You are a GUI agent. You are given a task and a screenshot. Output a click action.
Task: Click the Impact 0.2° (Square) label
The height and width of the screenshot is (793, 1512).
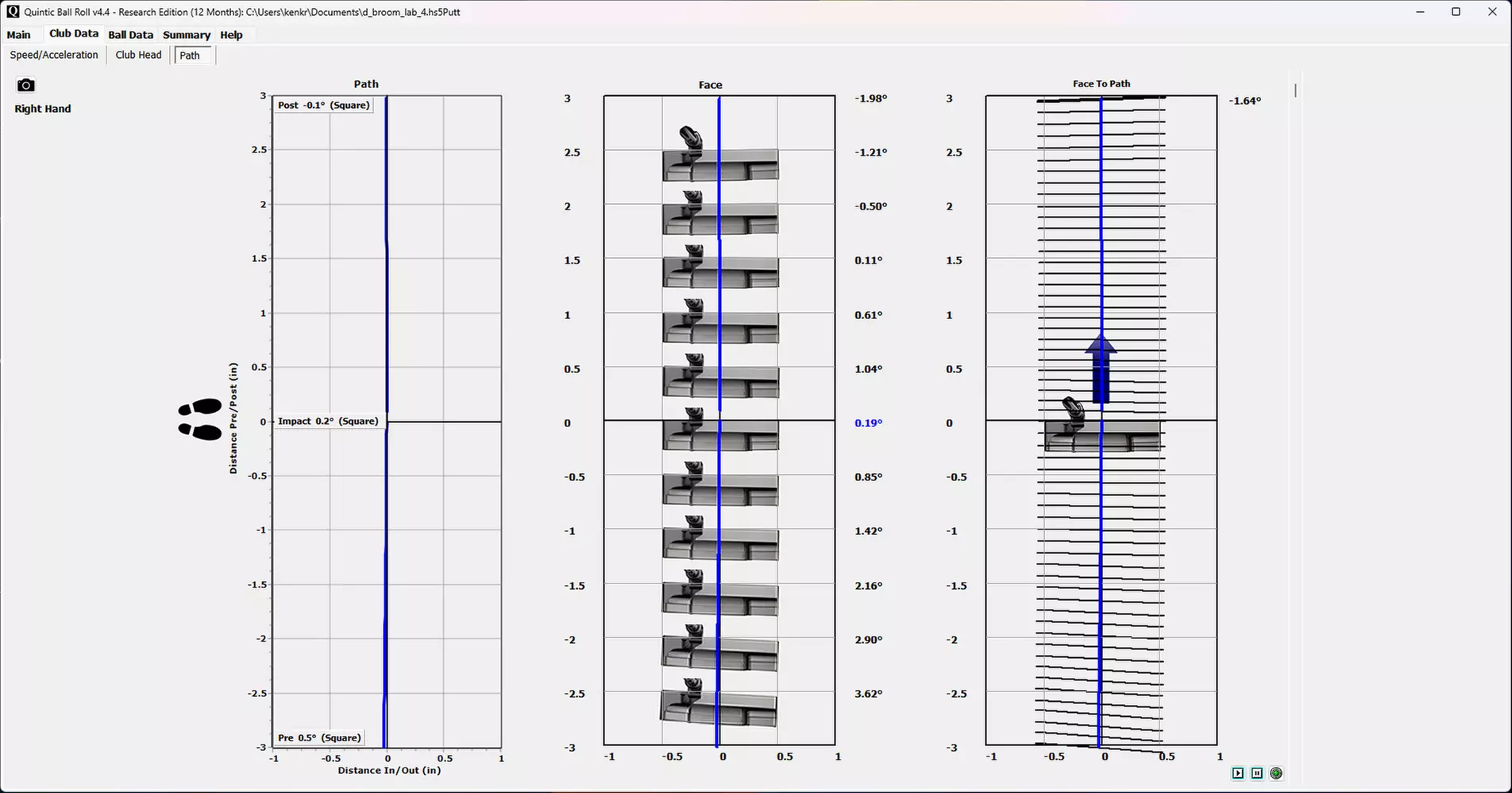coord(328,422)
